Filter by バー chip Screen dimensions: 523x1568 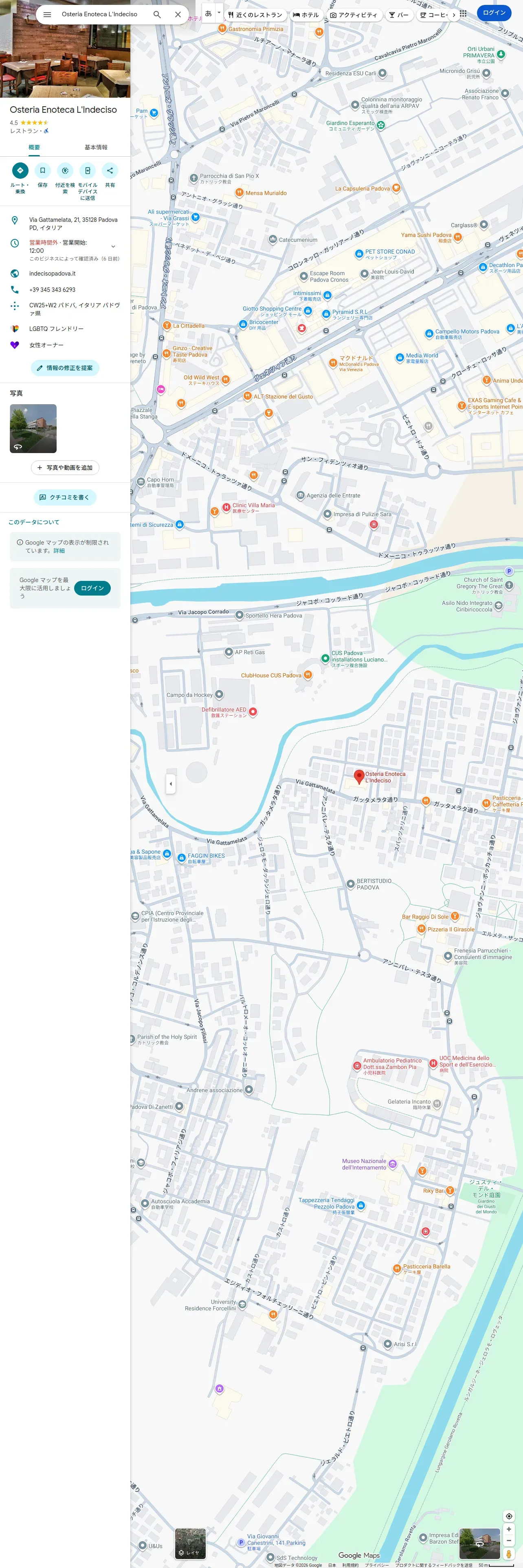pos(399,15)
